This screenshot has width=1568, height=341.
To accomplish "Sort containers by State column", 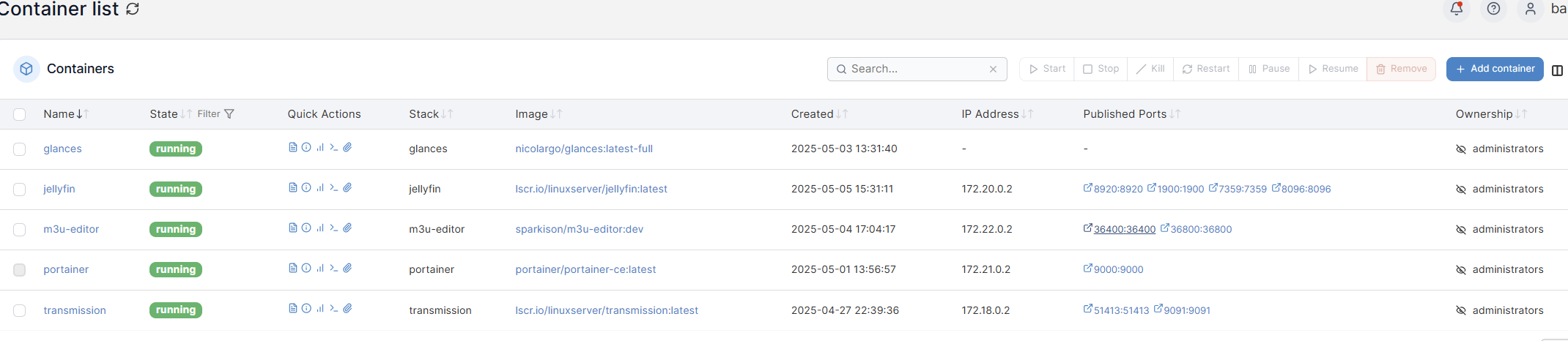I will 171,113.
